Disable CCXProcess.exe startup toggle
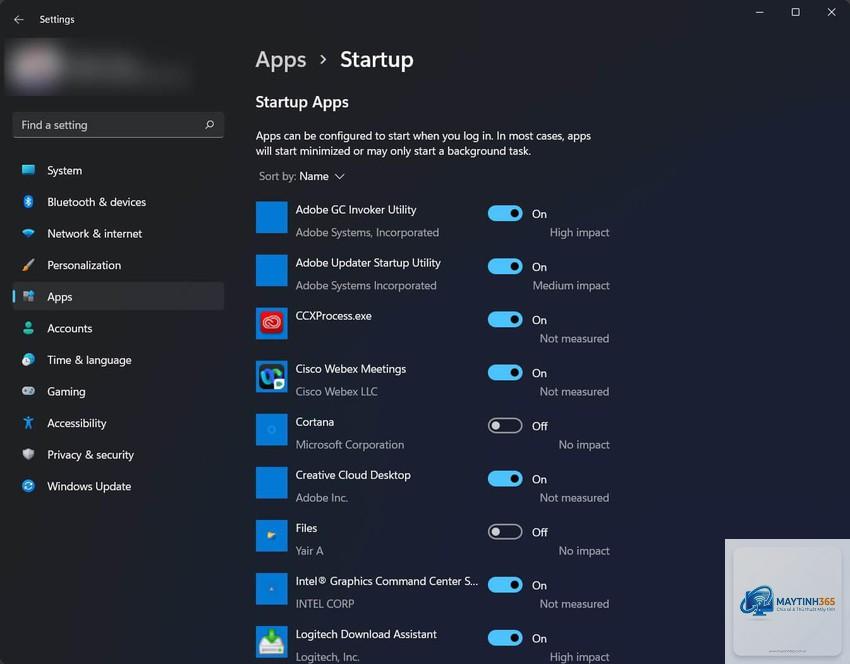Image resolution: width=850 pixels, height=664 pixels. click(x=505, y=320)
